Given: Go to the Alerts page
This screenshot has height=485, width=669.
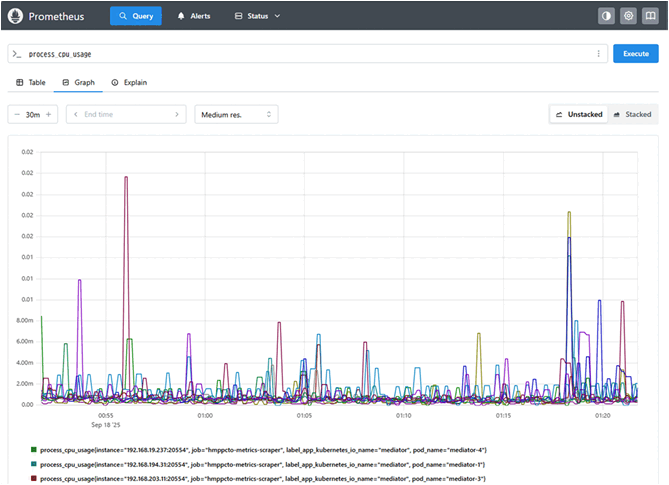Looking at the screenshot, I should pos(195,16).
